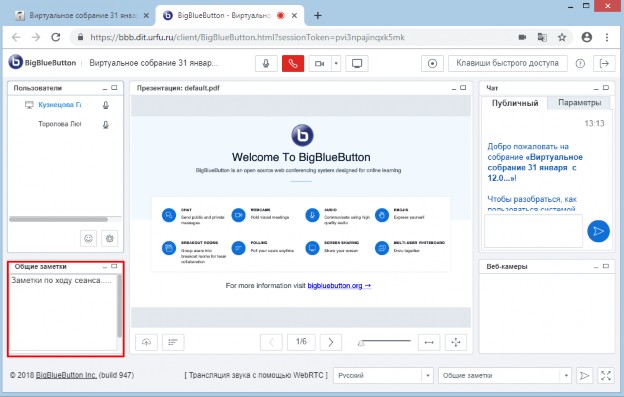Go back in browser history

click(16, 37)
